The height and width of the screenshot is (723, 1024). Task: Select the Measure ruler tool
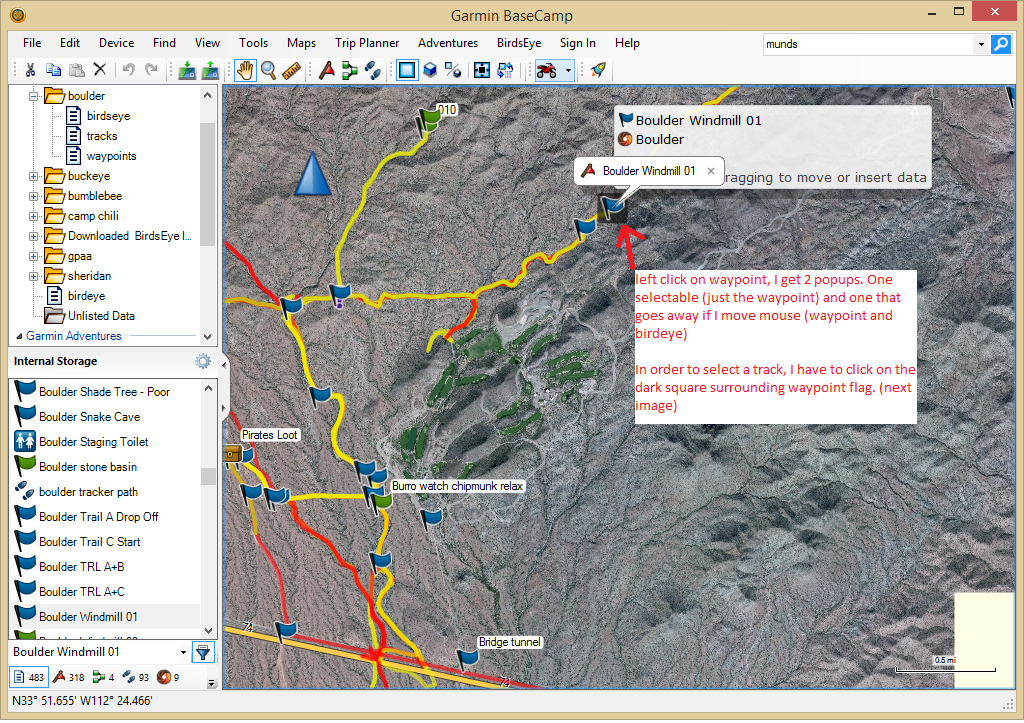(x=291, y=70)
